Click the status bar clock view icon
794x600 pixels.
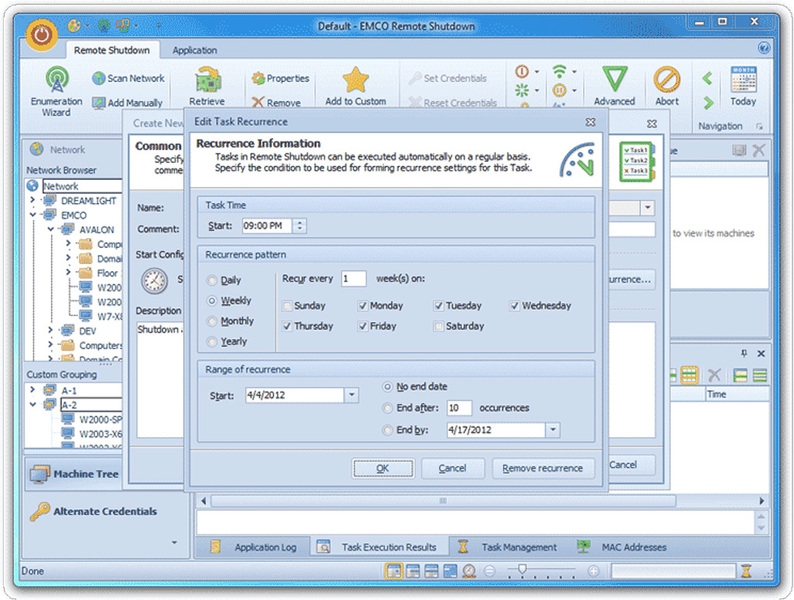click(469, 571)
